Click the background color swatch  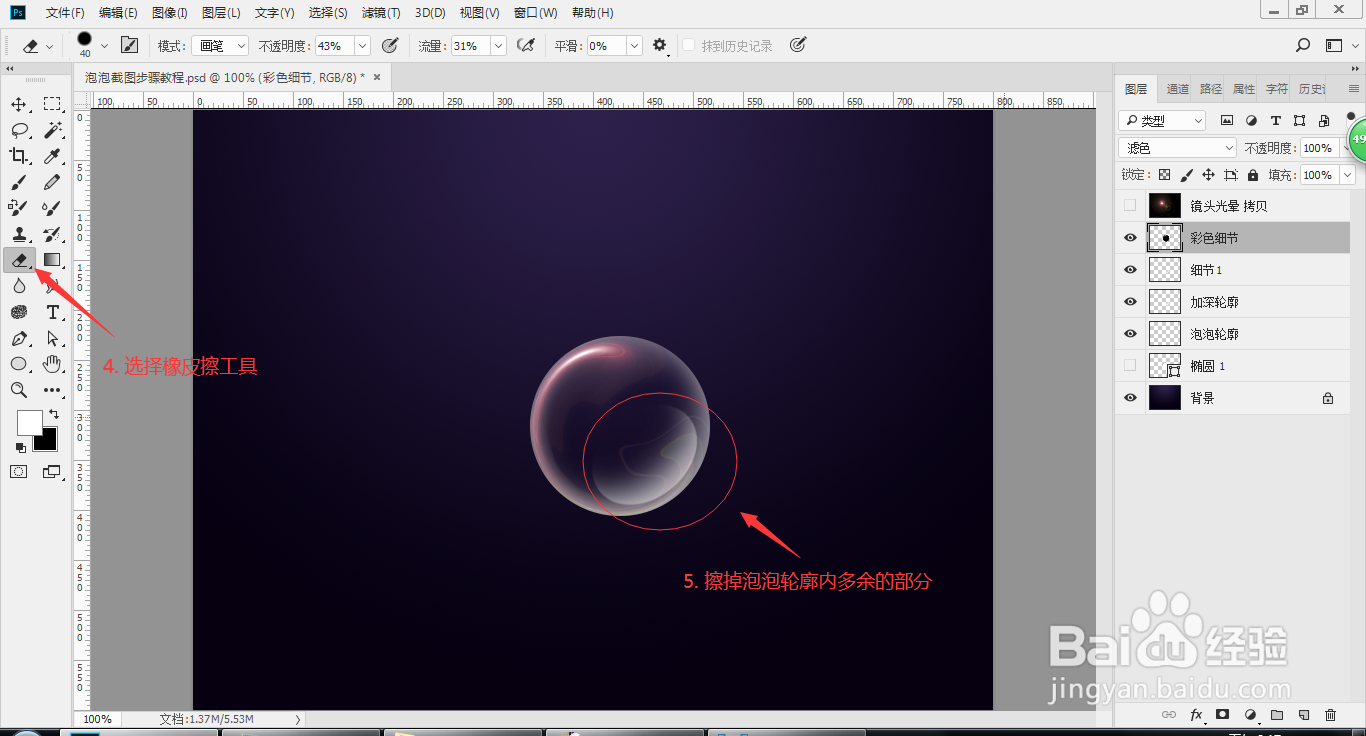pyautogui.click(x=48, y=441)
